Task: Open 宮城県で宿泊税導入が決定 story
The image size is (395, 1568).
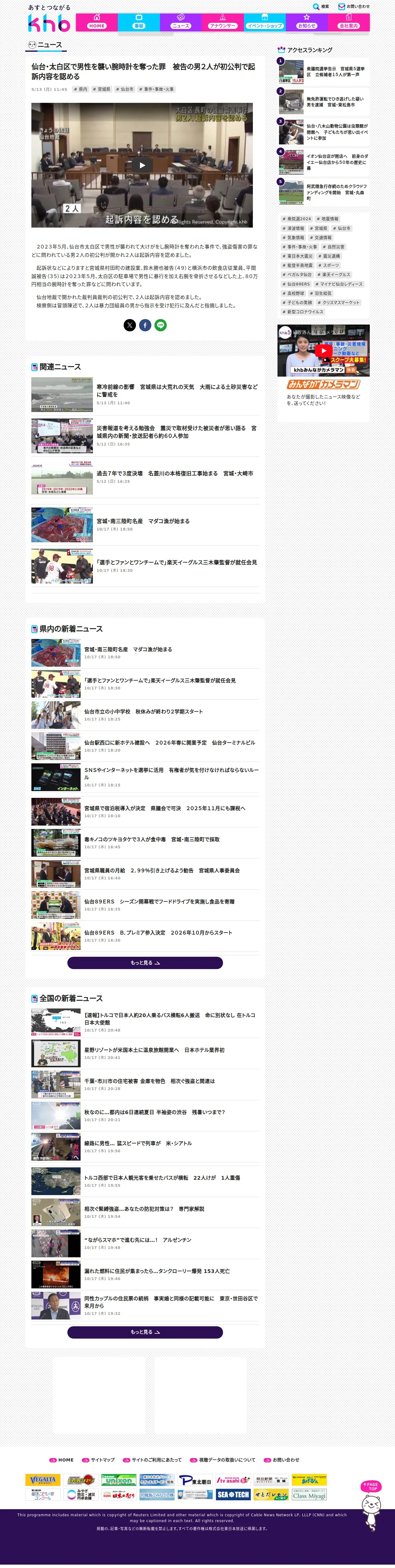Action: [x=145, y=812]
